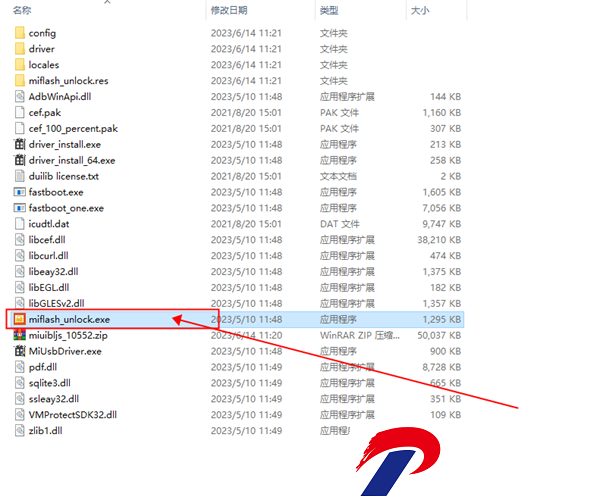Select the config folder name
Viewport: 600px width, 503px height.
pyautogui.click(x=42, y=33)
